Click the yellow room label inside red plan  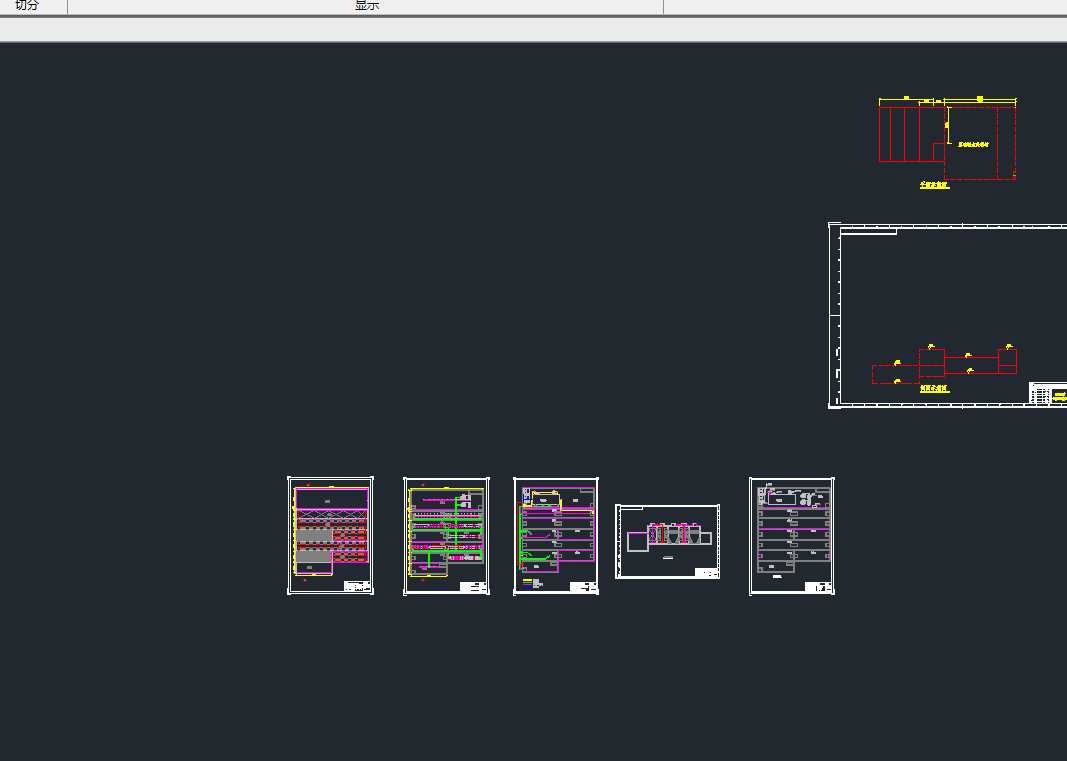tap(973, 144)
